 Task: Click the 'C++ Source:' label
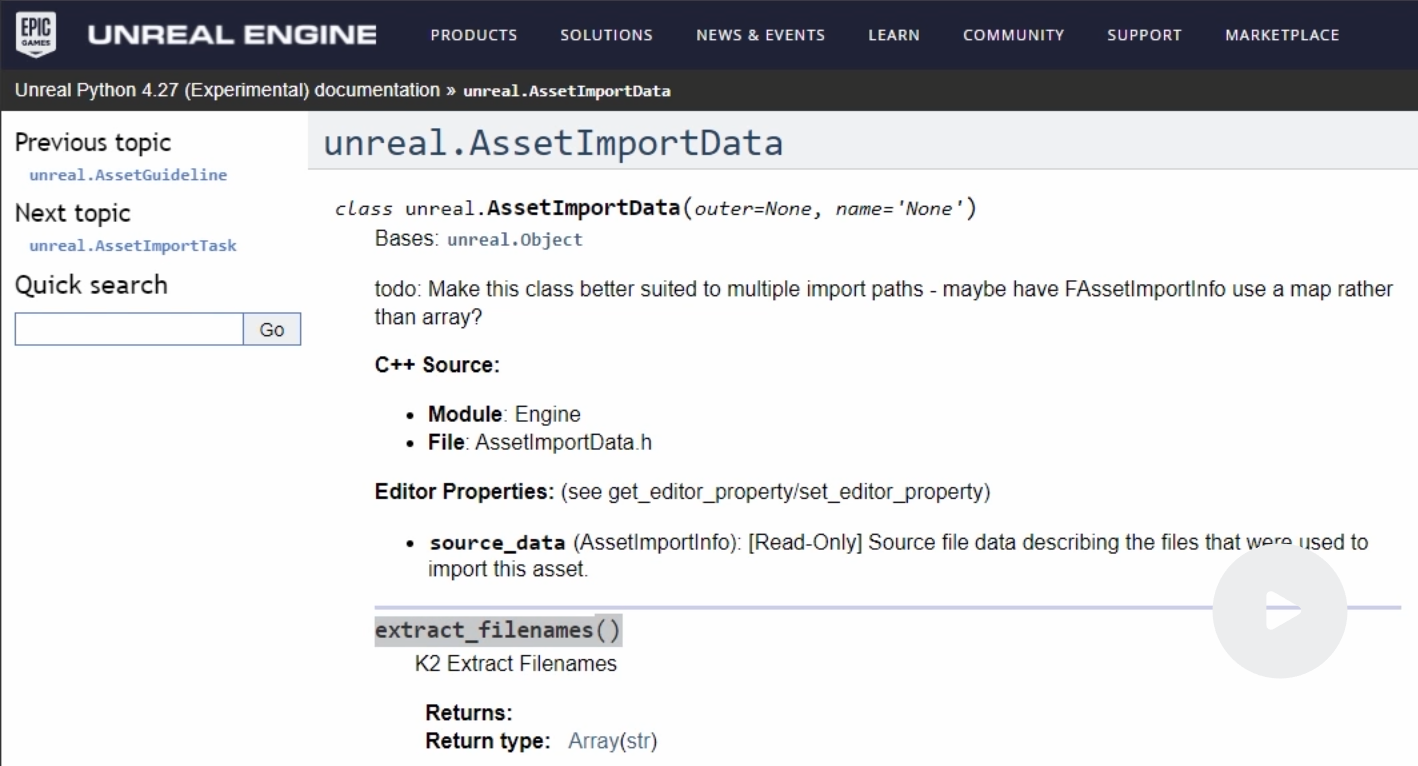point(437,365)
